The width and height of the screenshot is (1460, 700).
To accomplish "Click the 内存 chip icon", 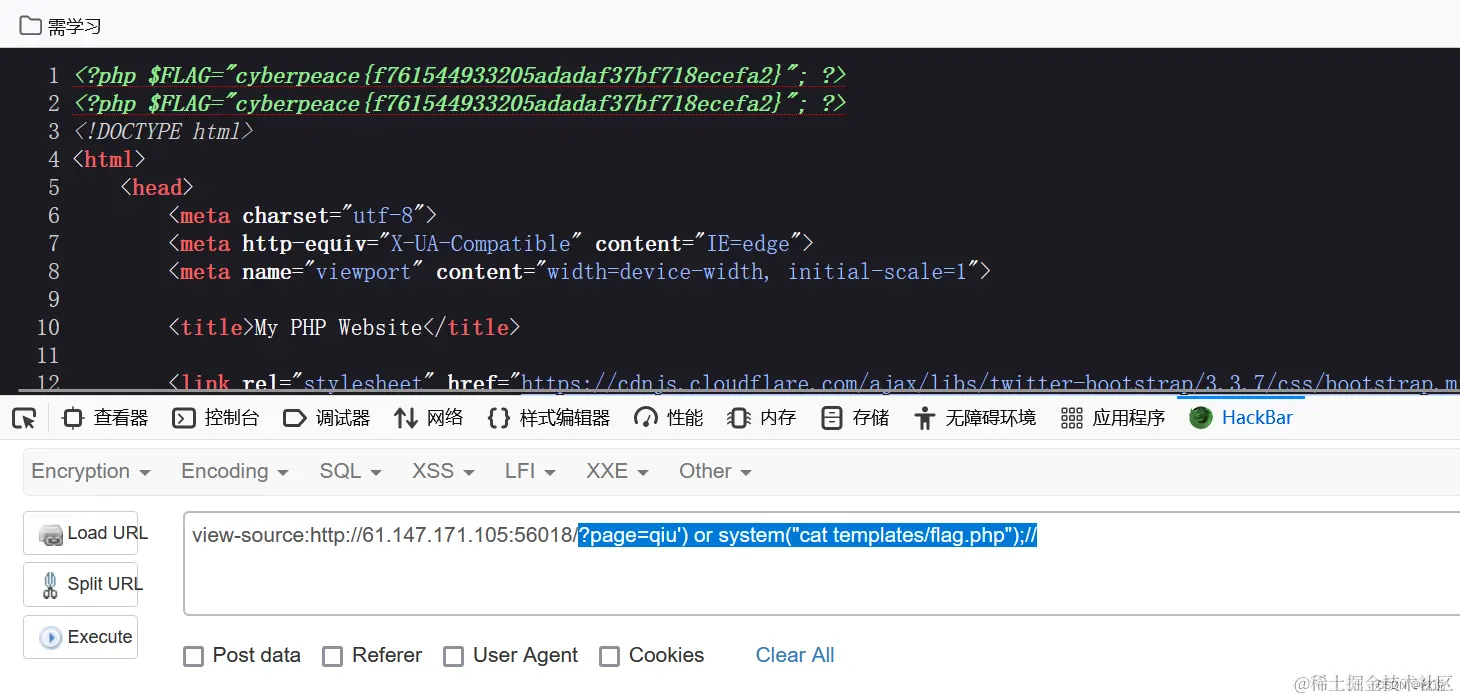I will point(739,418).
